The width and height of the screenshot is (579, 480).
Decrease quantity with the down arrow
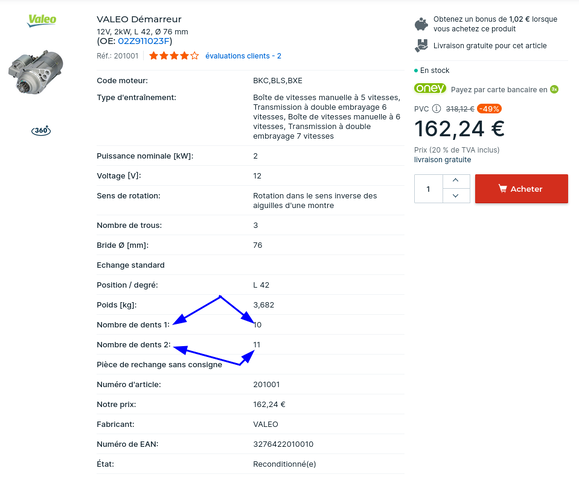tap(456, 196)
